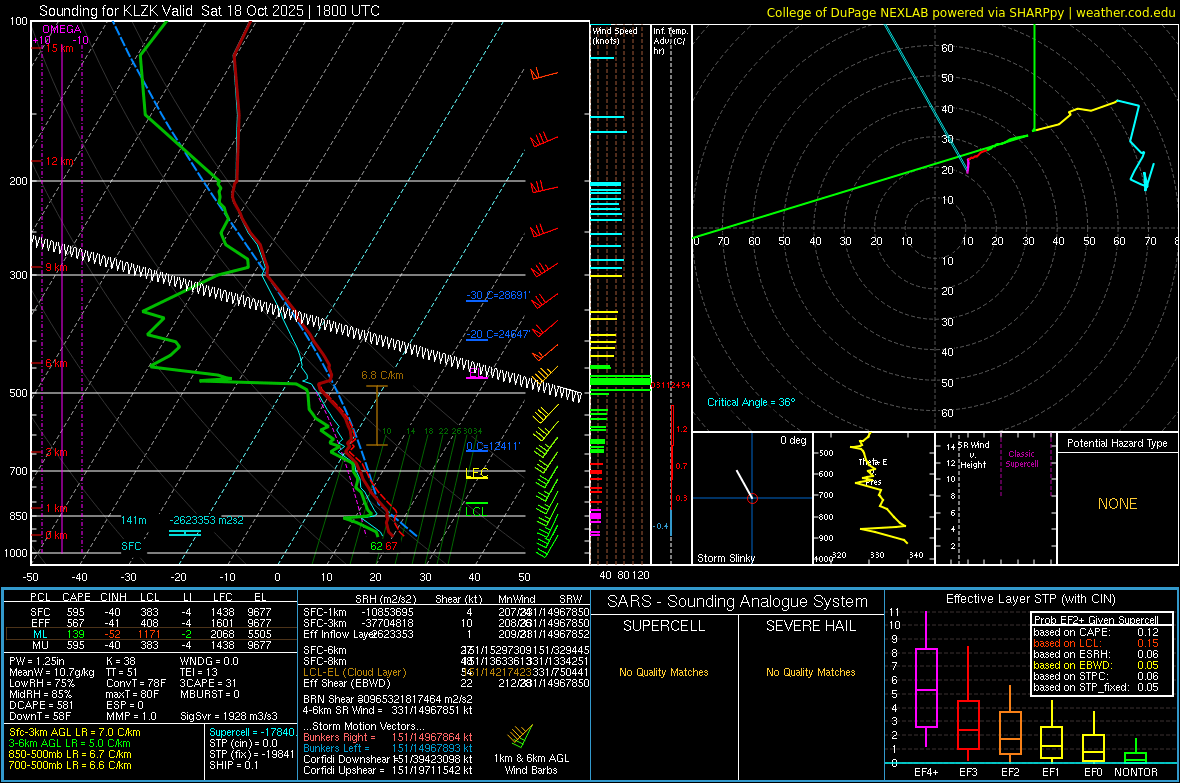Click the 'SRH (m2/s2)' column header
Screen dimensions: 1180x783
[386, 599]
